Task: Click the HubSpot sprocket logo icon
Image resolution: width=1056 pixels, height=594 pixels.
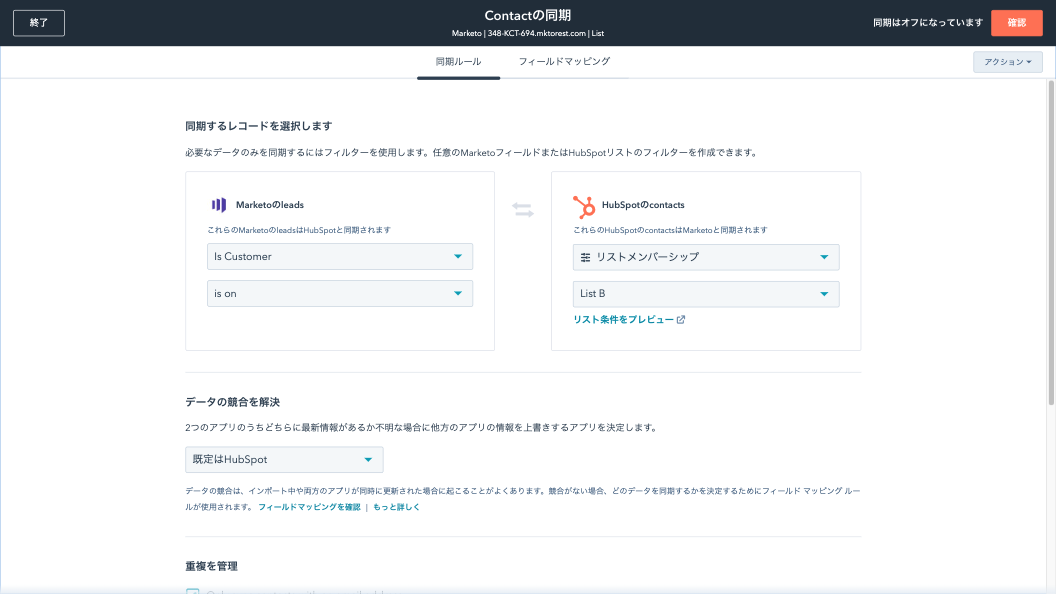Action: pos(584,206)
